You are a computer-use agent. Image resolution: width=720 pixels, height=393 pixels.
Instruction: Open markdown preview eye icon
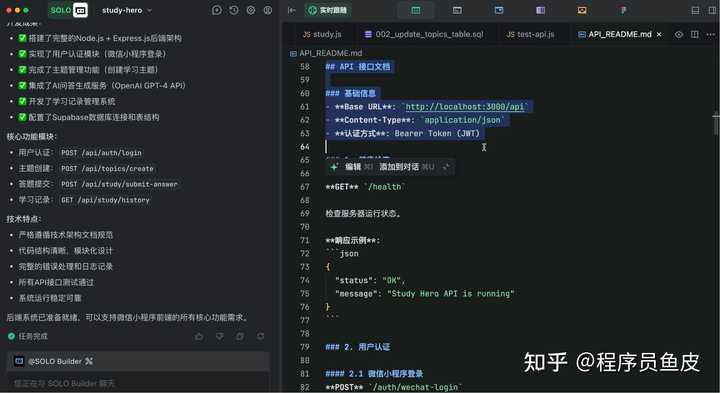[679, 34]
